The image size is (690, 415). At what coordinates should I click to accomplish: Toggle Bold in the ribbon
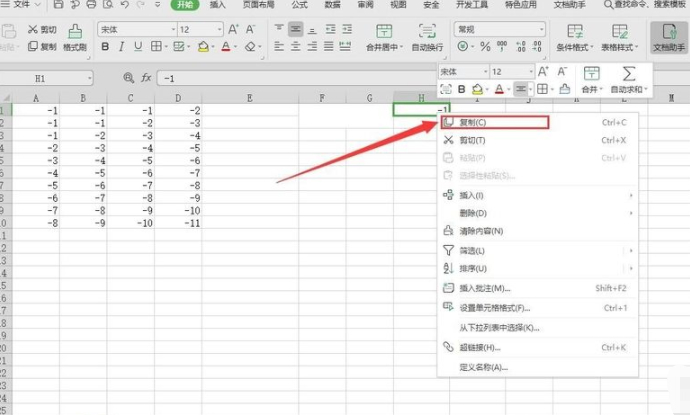105,46
